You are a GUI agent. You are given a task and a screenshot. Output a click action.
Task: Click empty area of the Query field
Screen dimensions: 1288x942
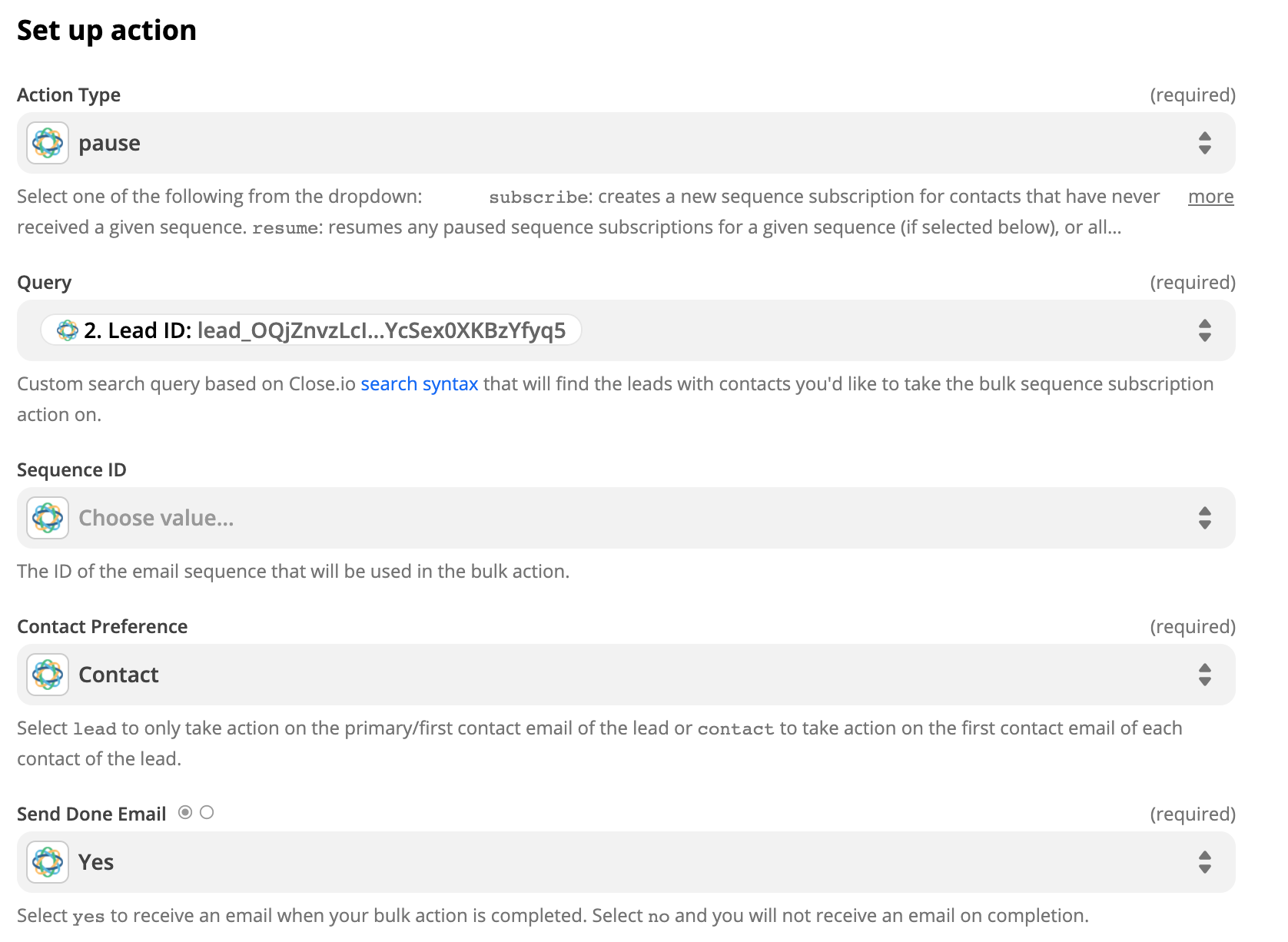coord(884,330)
